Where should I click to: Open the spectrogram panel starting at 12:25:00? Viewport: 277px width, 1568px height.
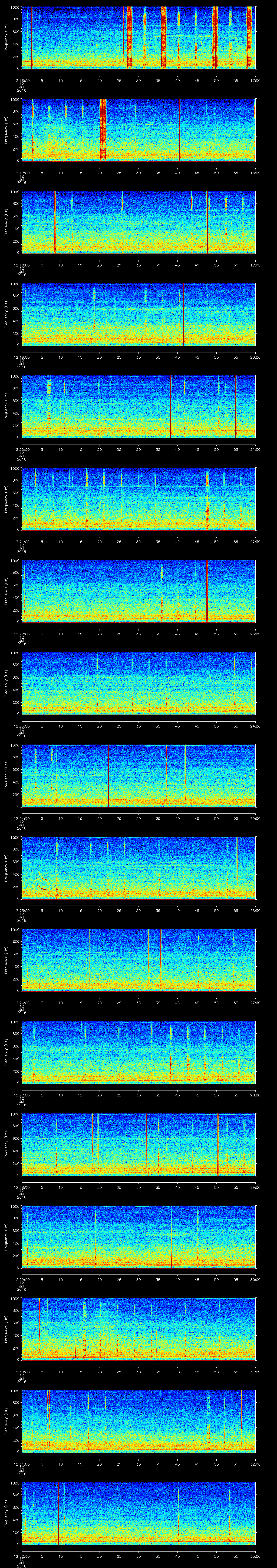pos(139,868)
